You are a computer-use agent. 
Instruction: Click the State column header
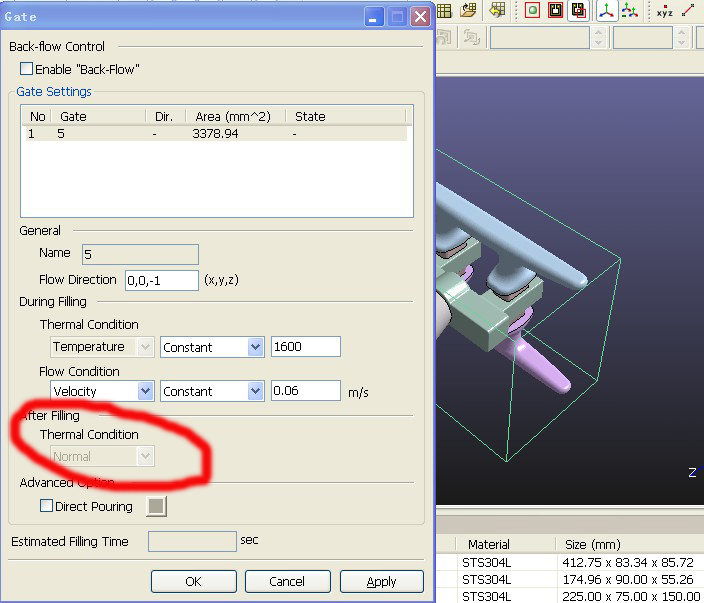[346, 116]
